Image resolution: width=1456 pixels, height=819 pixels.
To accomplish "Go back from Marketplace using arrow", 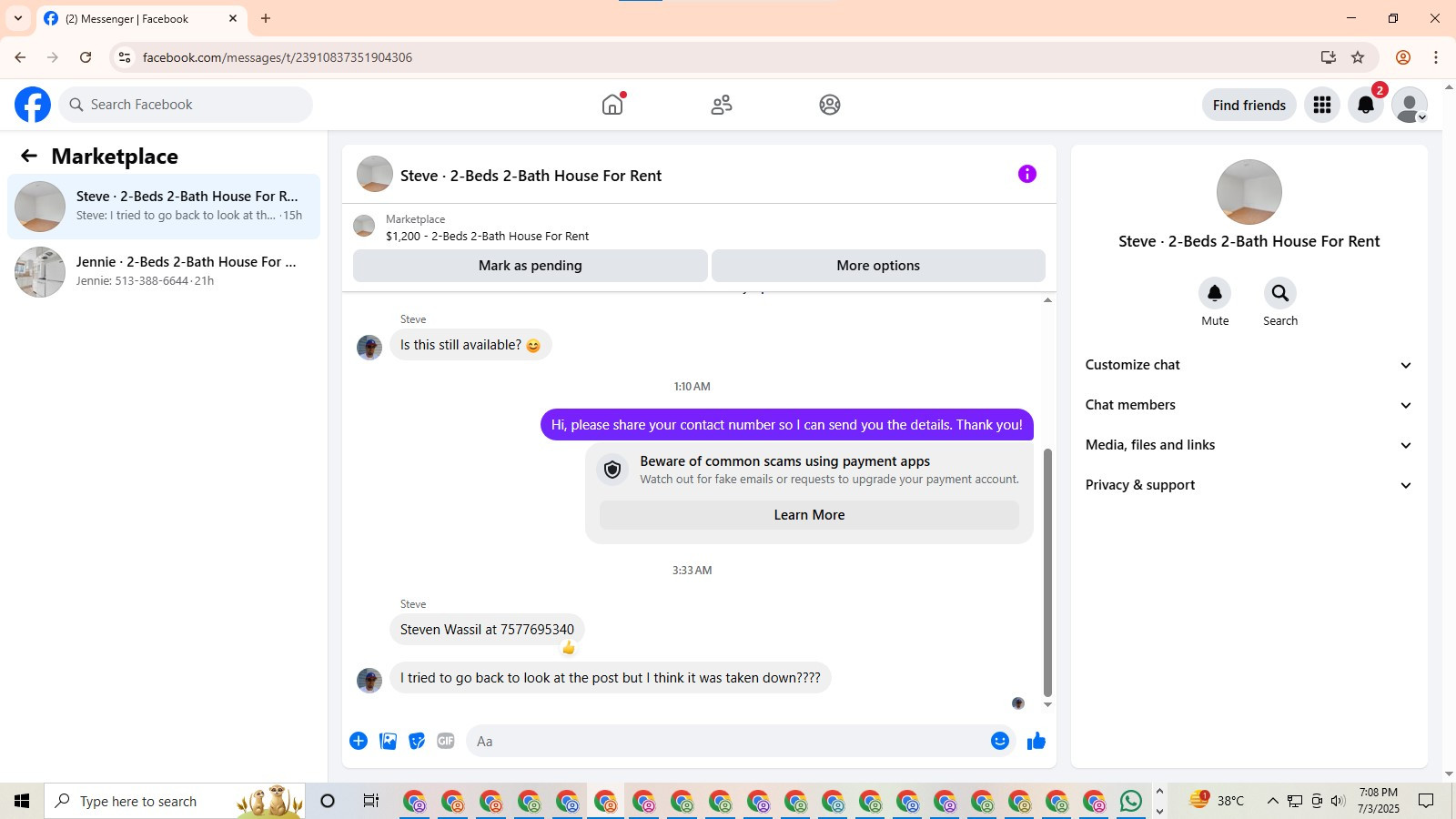I will pyautogui.click(x=29, y=156).
